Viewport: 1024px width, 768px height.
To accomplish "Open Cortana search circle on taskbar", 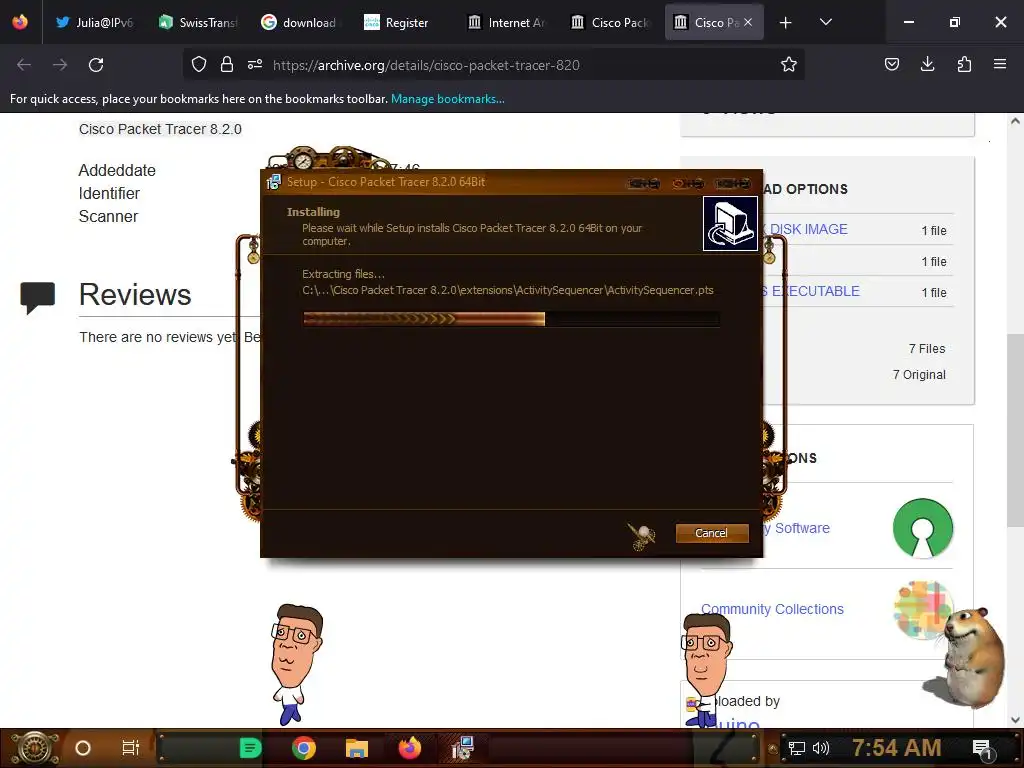I will 83,748.
